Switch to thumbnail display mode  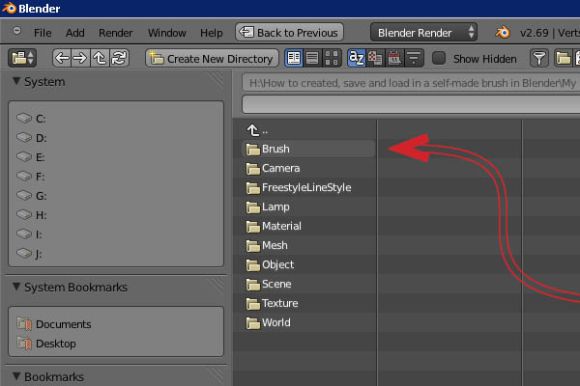pyautogui.click(x=332, y=58)
